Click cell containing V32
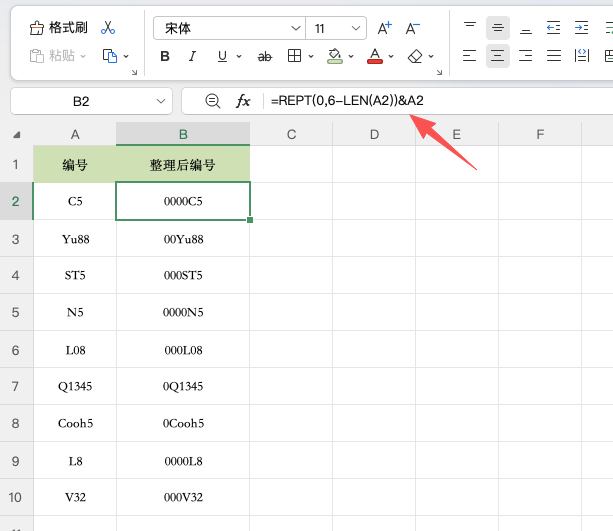The width and height of the screenshot is (613, 531). [75, 497]
